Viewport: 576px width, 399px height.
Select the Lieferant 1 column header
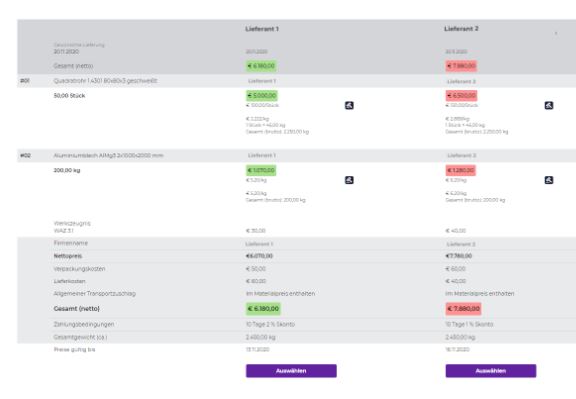pos(262,29)
